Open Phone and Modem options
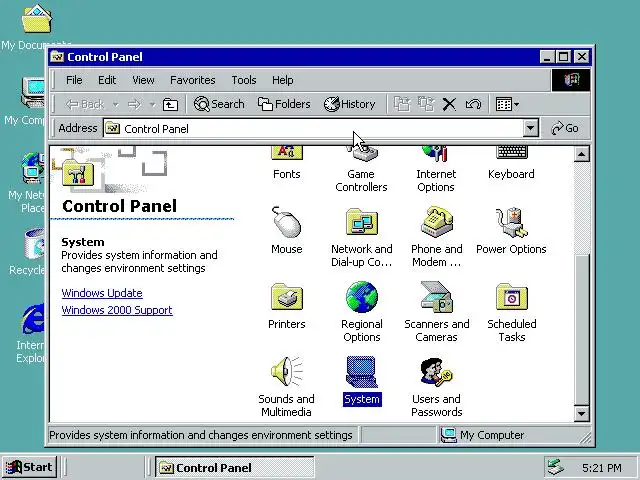 (436, 238)
